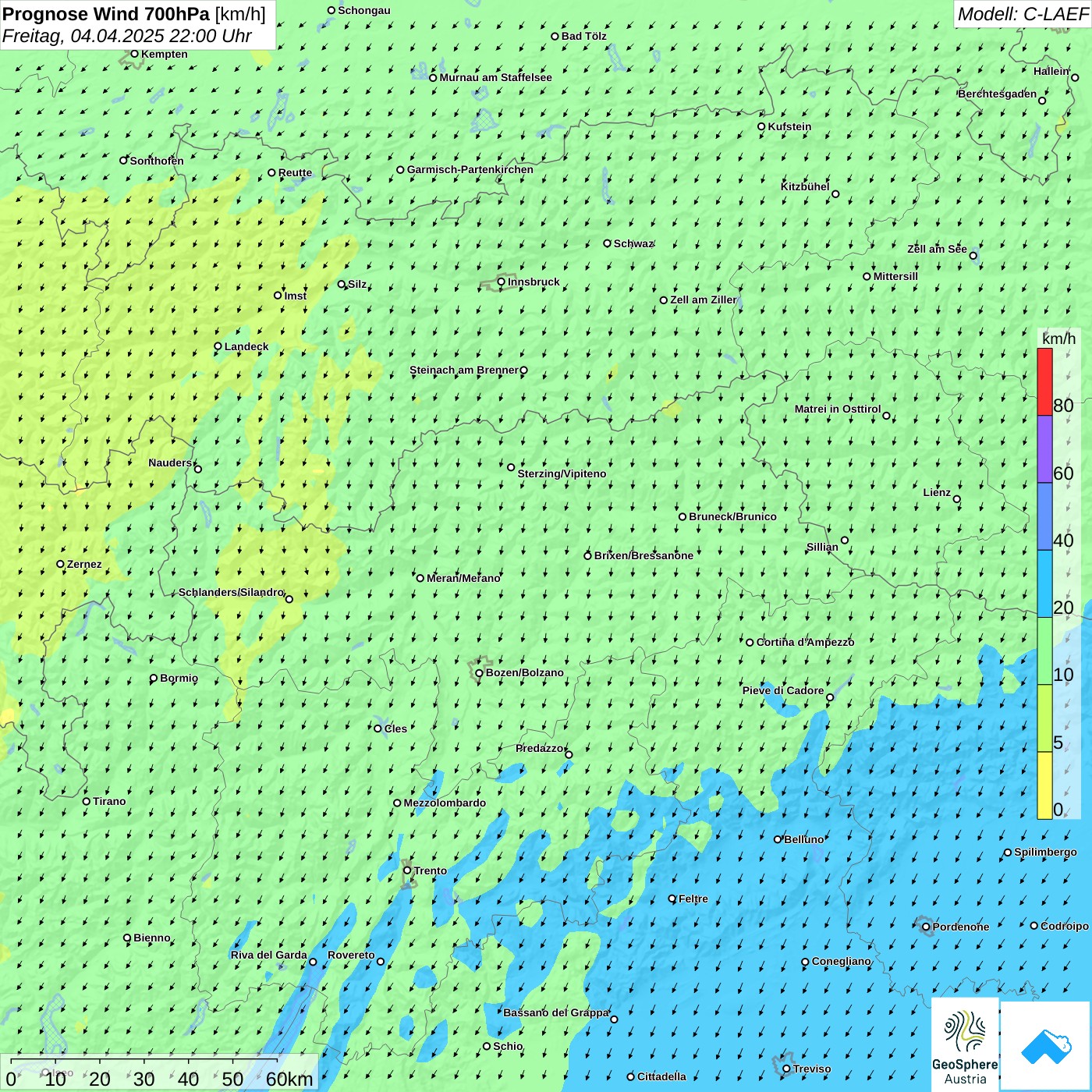Select the purple 60–80 km/h legend segment
The image size is (1092, 1092).
pyautogui.click(x=1044, y=449)
